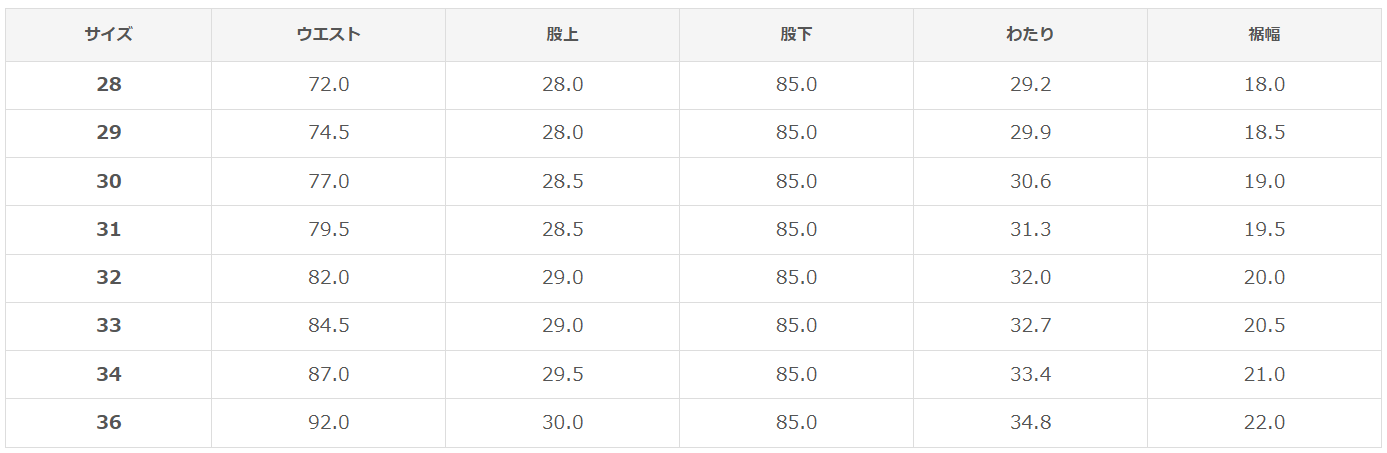The image size is (1387, 453).
Task: Click the わたり column header
Action: [x=1030, y=34]
